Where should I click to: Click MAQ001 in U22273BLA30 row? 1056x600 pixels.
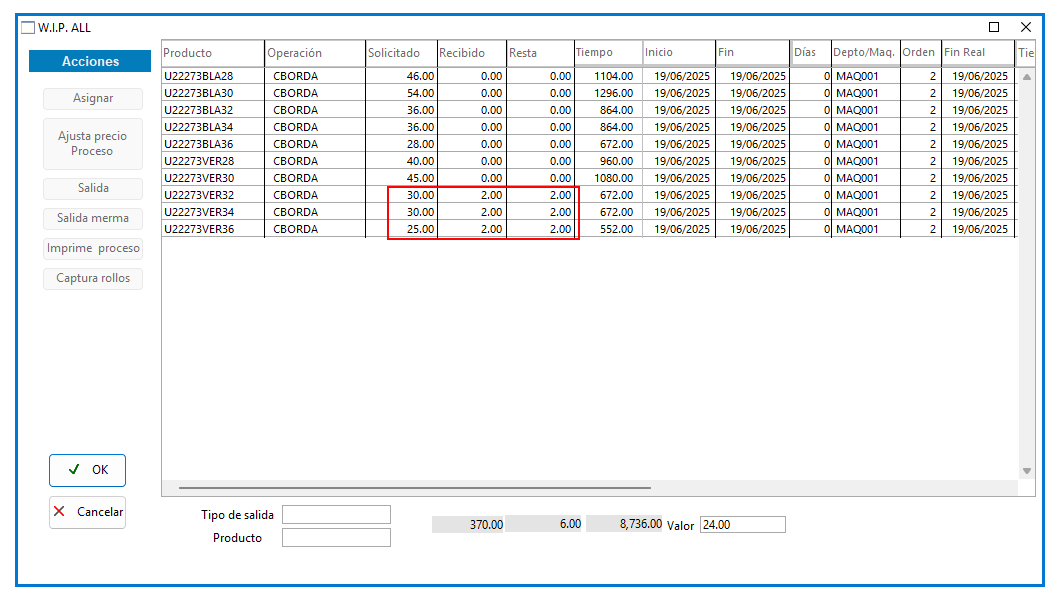(x=857, y=93)
